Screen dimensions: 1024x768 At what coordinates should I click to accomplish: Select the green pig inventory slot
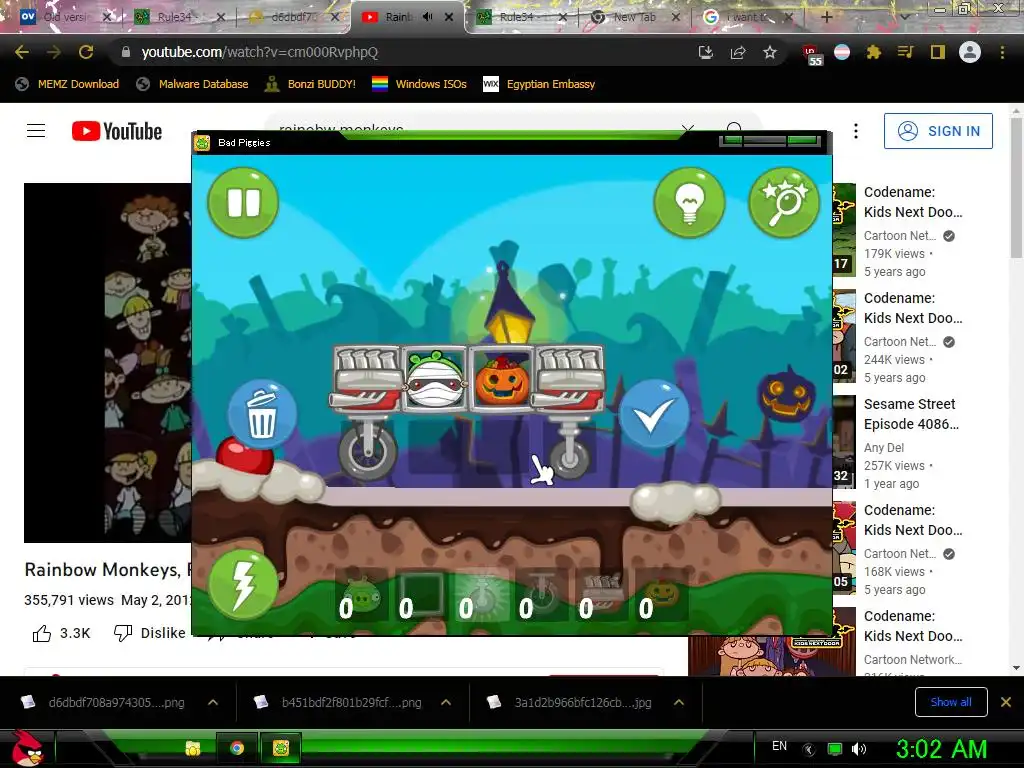[360, 595]
